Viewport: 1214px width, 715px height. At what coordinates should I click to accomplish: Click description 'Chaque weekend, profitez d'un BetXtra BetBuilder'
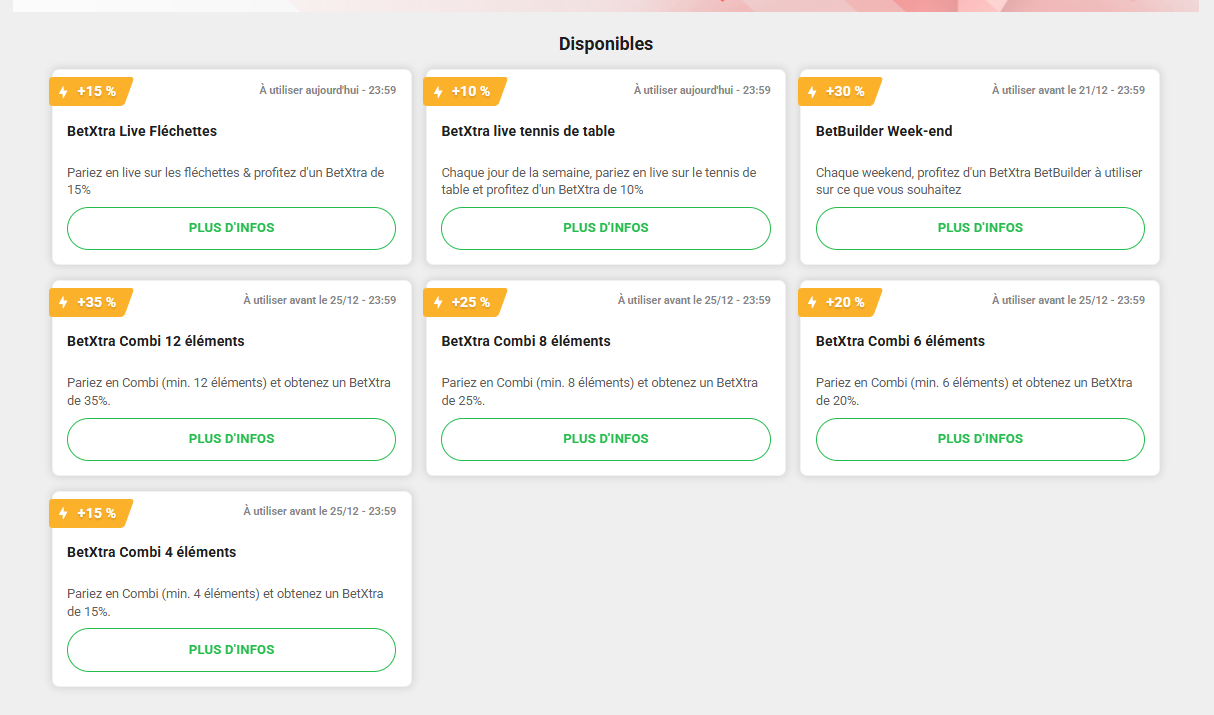979,181
